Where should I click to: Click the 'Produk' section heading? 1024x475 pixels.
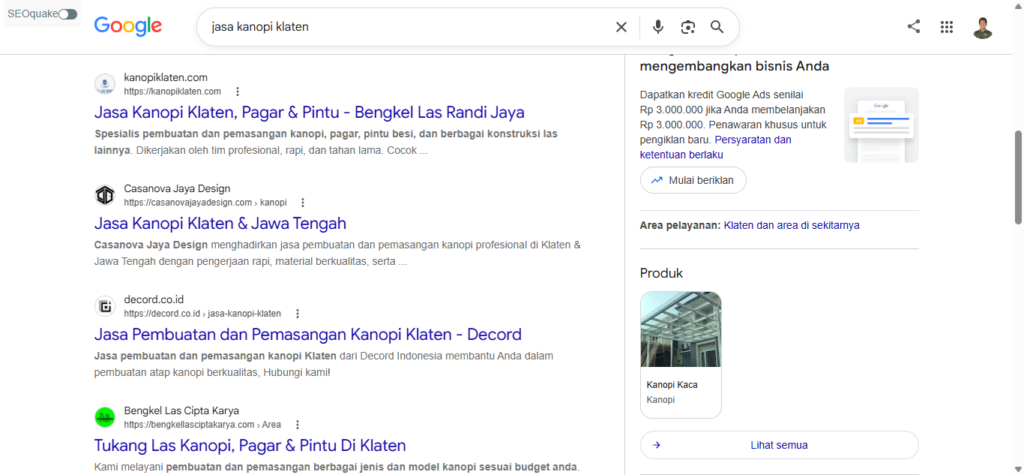(662, 273)
